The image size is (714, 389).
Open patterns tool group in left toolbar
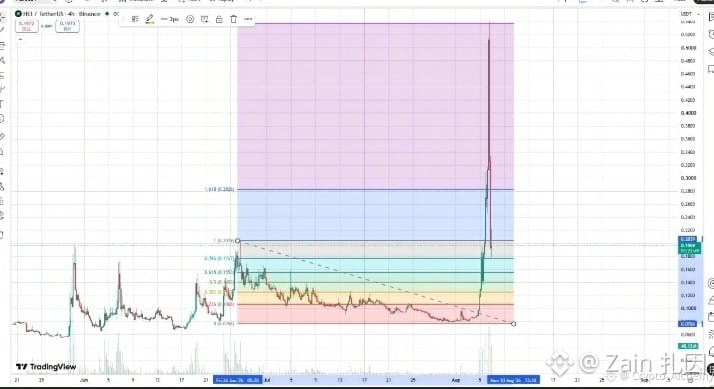[x=2, y=60]
